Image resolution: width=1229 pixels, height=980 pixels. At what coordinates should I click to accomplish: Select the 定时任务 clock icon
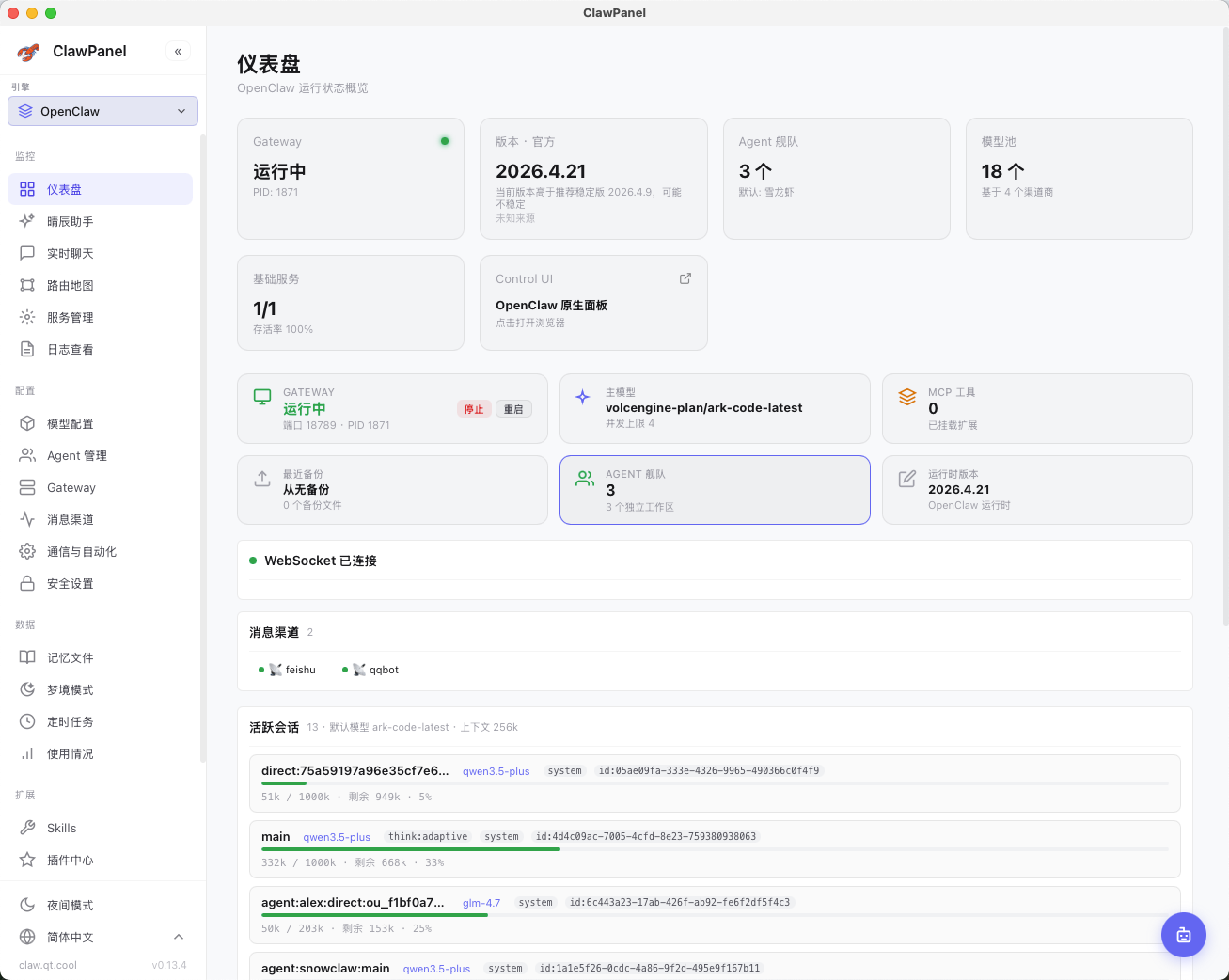tap(27, 721)
